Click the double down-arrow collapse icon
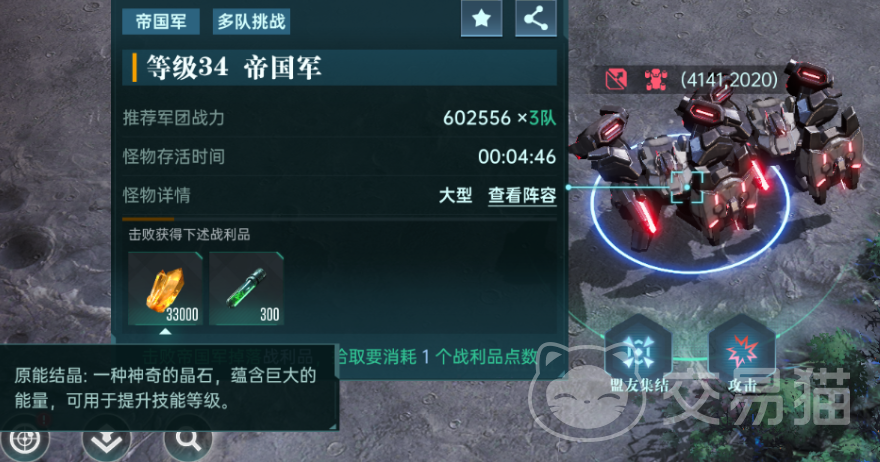Viewport: 880px width, 462px height. click(107, 441)
